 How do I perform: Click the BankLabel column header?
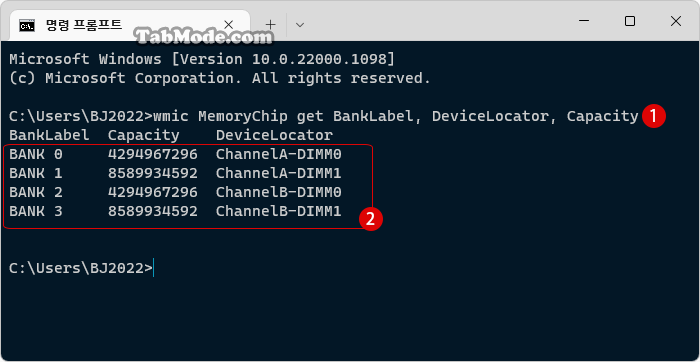pyautogui.click(x=49, y=135)
